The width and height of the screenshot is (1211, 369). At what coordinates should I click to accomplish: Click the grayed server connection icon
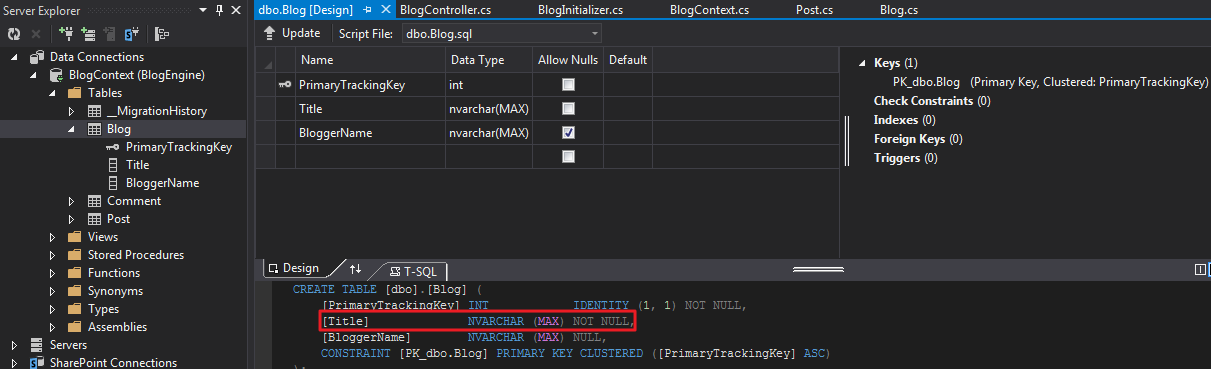click(111, 34)
